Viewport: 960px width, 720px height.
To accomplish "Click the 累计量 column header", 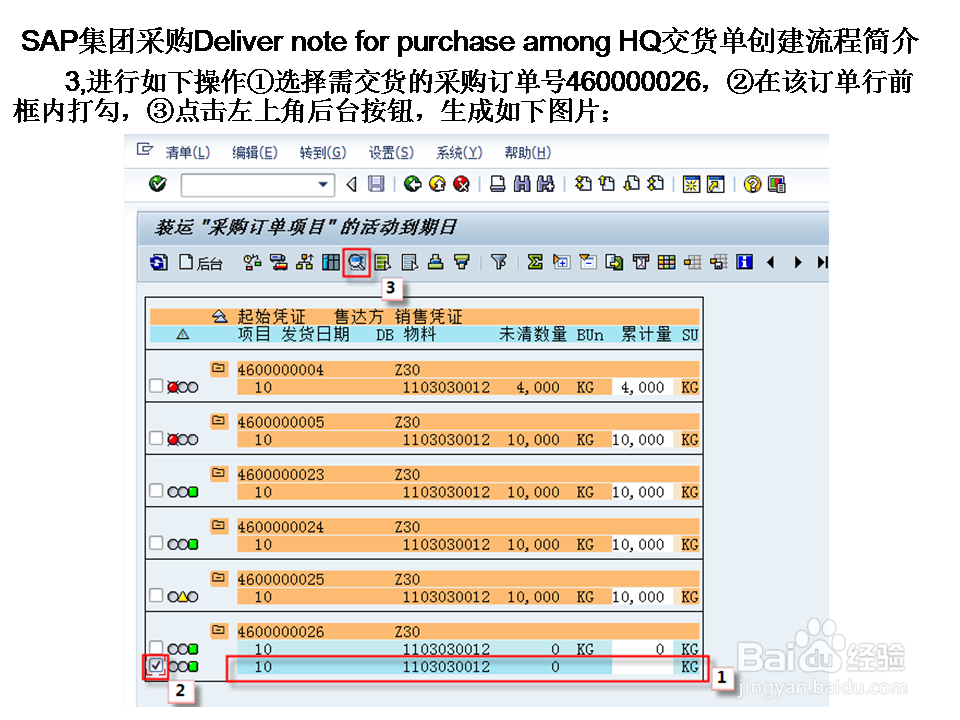I will coord(646,334).
